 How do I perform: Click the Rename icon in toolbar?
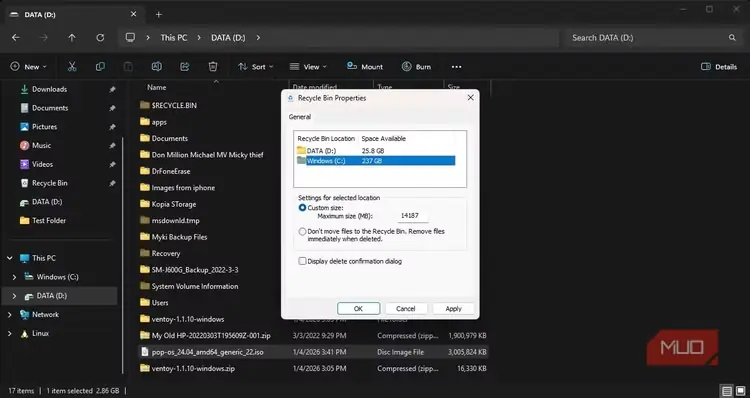[156, 67]
